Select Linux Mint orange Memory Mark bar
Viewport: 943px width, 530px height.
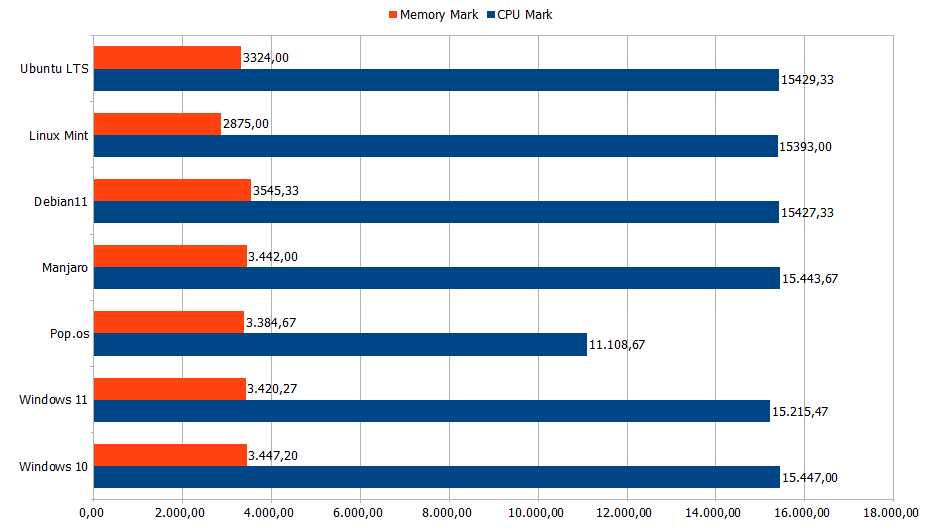coord(158,124)
